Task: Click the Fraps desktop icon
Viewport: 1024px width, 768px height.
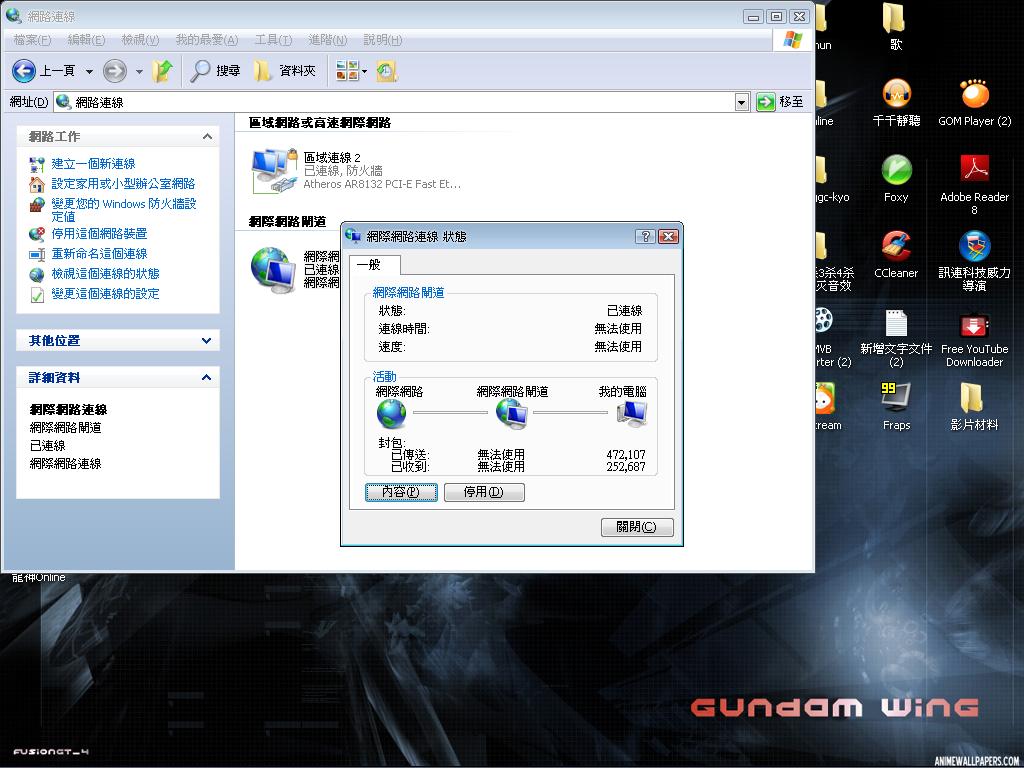Action: pyautogui.click(x=896, y=398)
